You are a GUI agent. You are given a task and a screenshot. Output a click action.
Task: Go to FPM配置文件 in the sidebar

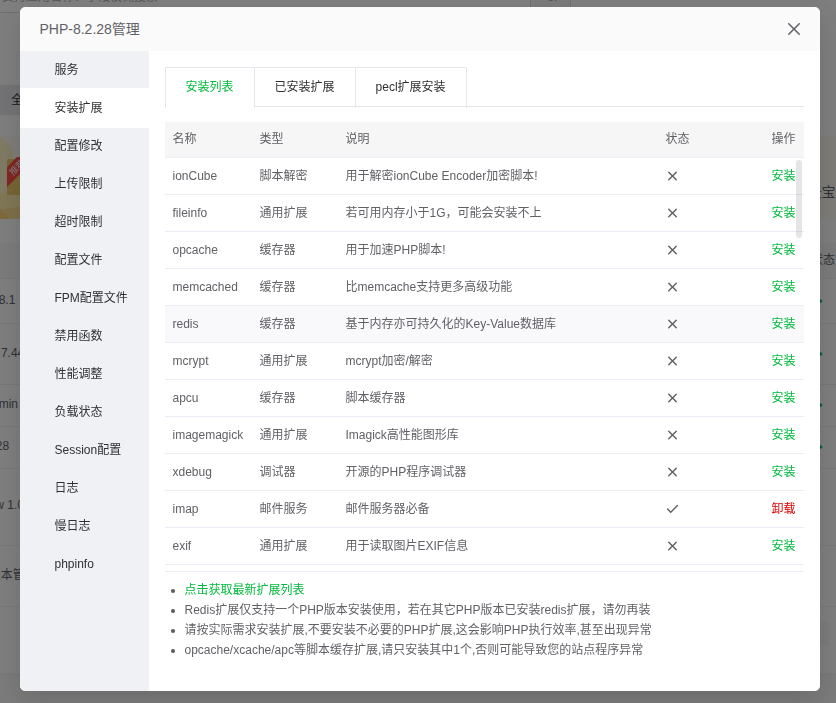91,298
